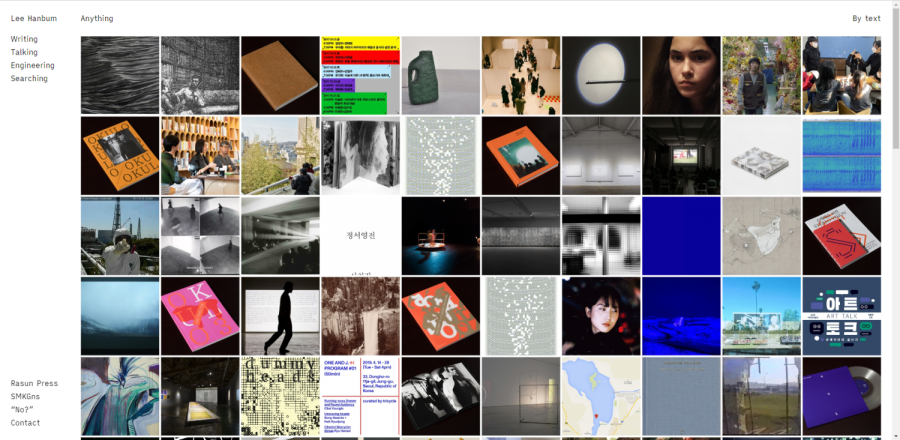Open the "No?" link
Screen dimensions: 900x440
pyautogui.click(x=22, y=409)
